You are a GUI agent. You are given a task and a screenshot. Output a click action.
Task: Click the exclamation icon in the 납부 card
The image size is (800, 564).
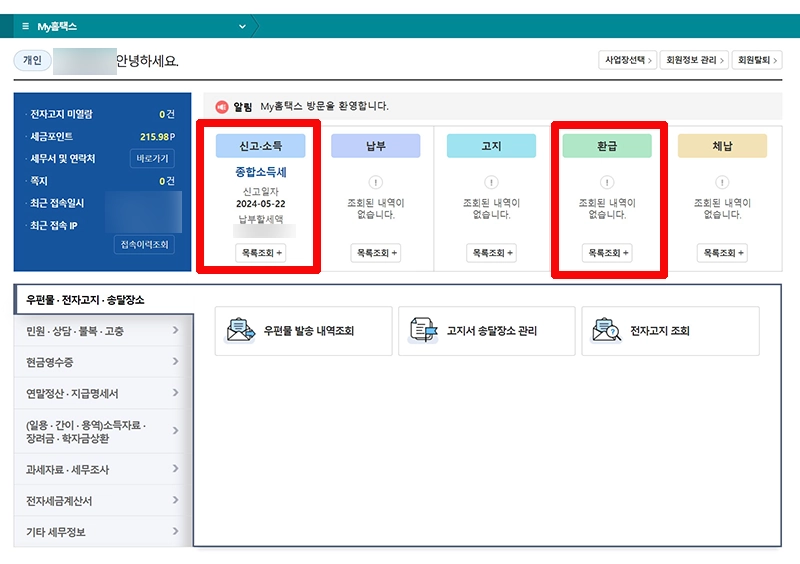coord(376,182)
